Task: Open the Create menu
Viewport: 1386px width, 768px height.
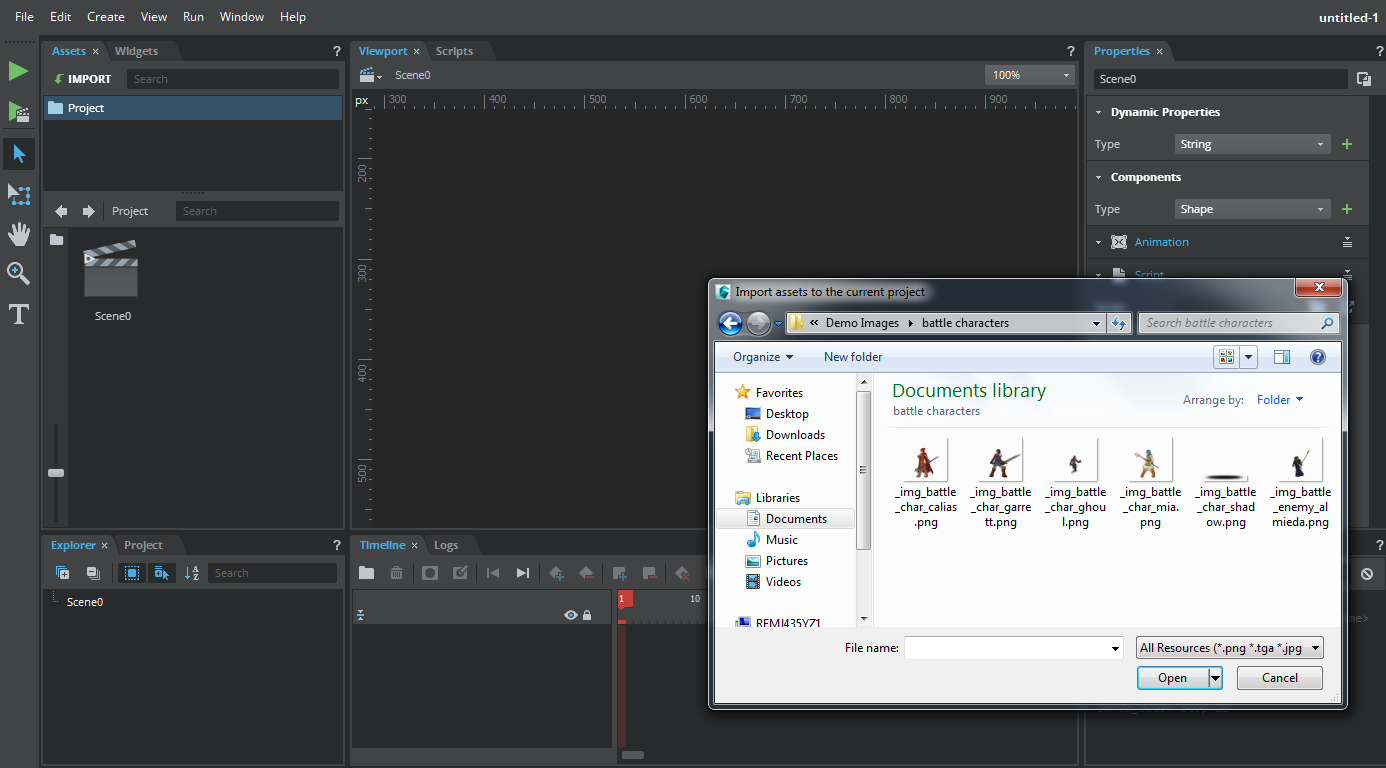Action: (105, 17)
